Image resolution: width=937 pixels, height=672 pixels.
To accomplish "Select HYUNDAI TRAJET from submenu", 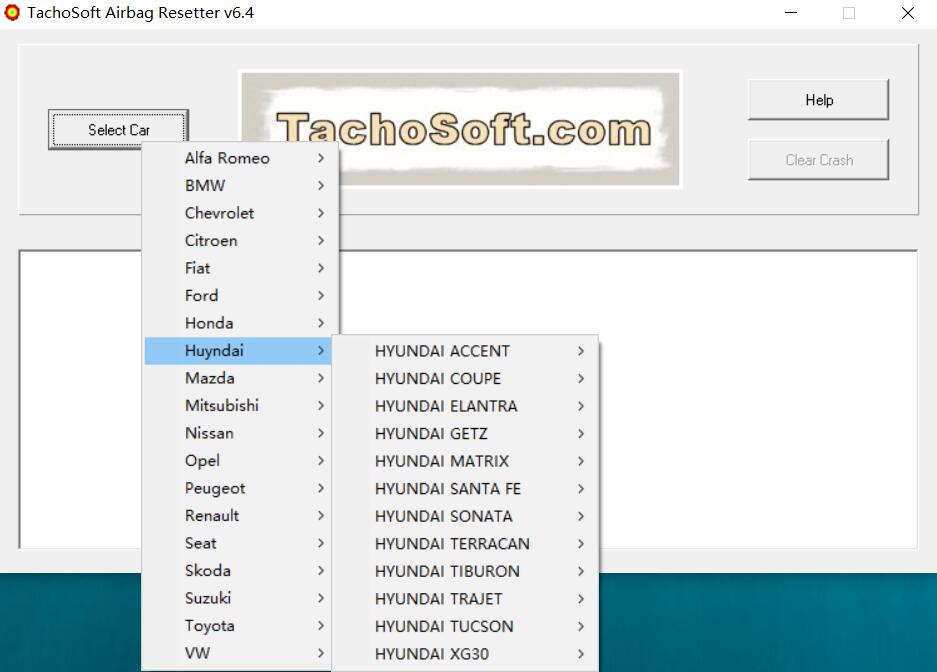I will click(x=465, y=599).
